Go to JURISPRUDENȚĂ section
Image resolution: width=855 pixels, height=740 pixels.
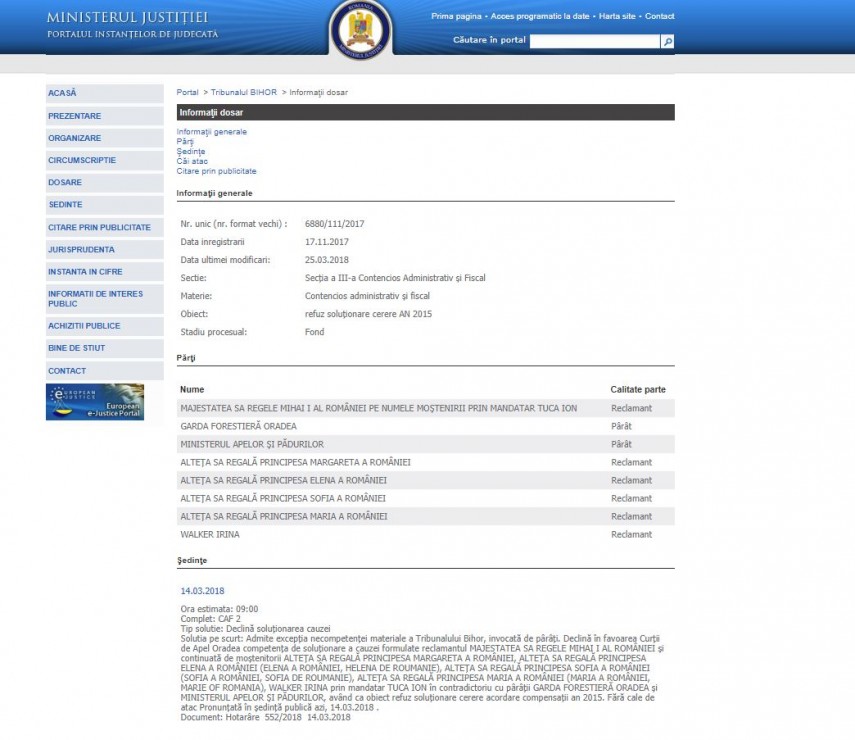click(104, 249)
